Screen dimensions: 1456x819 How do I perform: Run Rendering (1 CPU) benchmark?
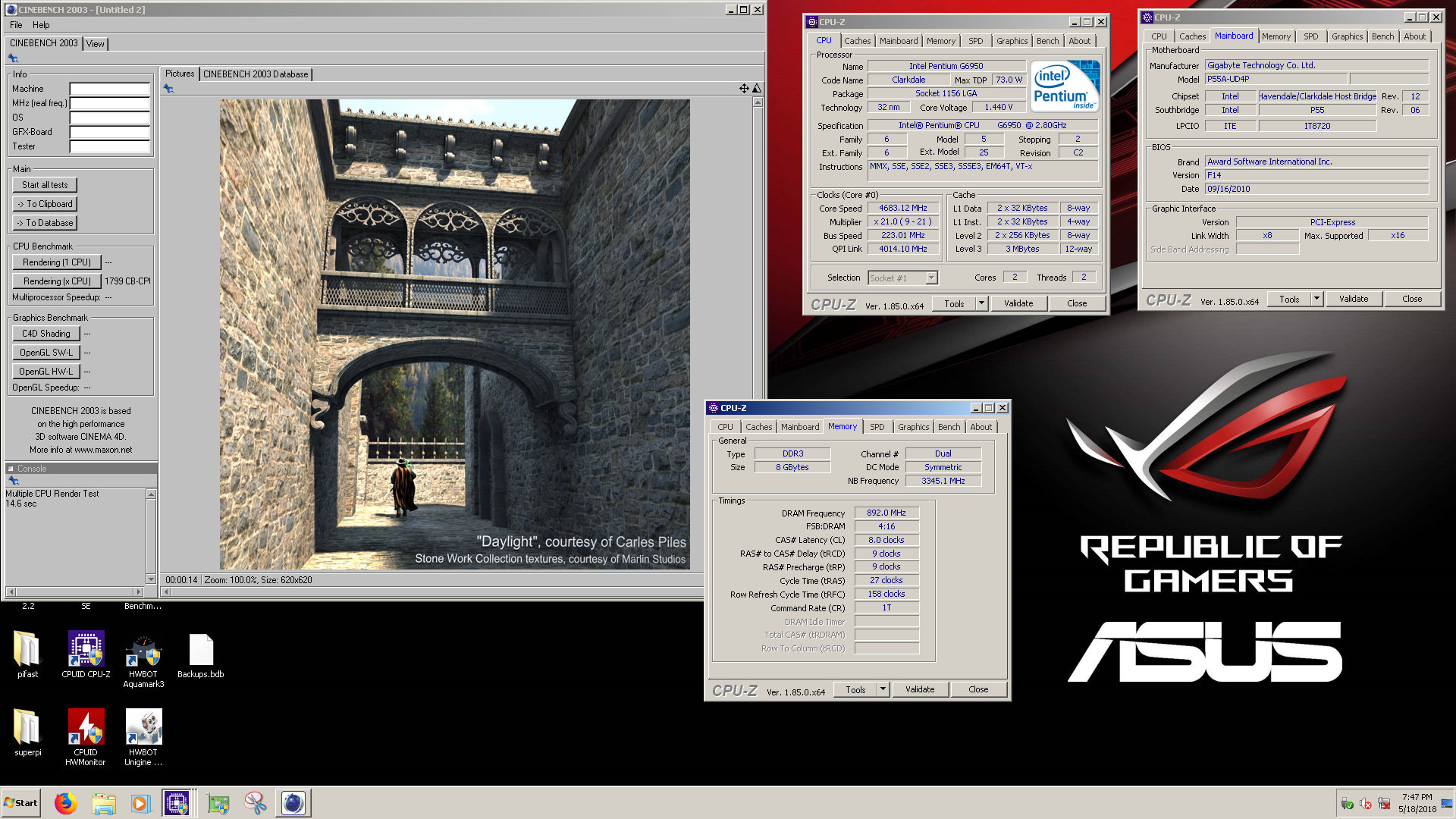coord(57,262)
